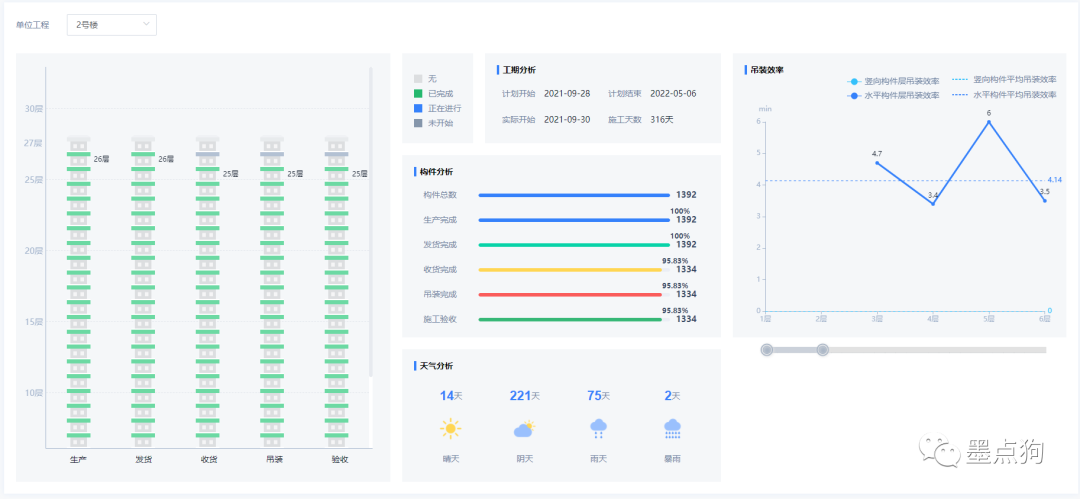Click the rainstorm (暴雨) icon

point(672,429)
